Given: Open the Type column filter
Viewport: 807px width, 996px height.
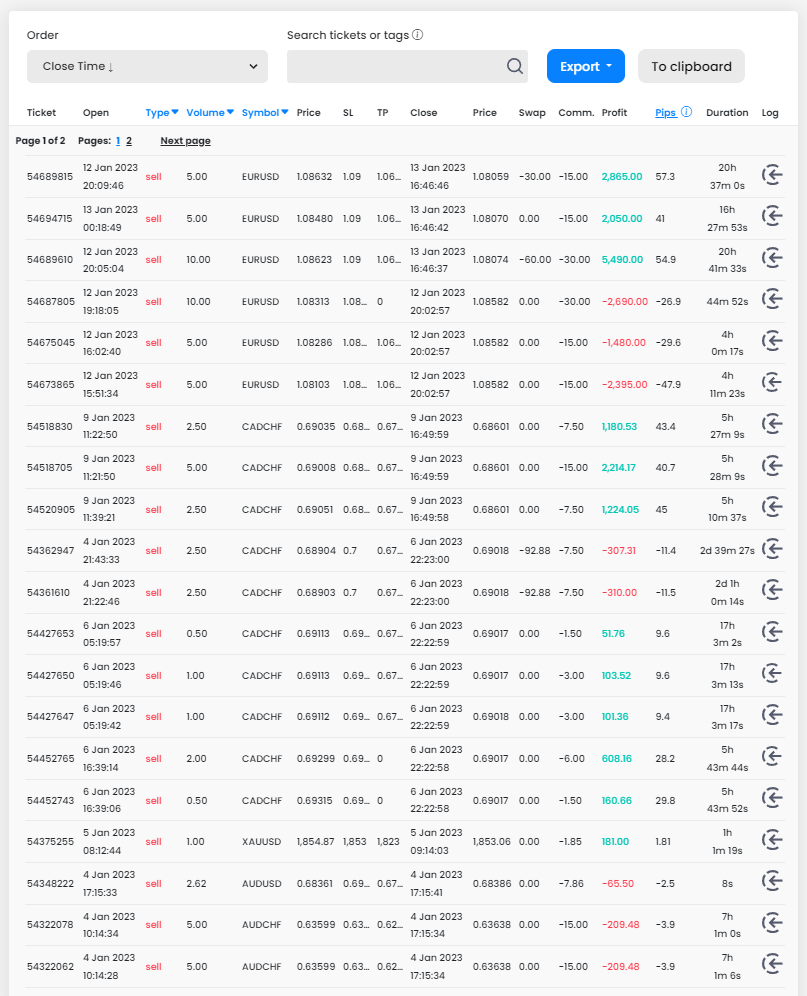Looking at the screenshot, I should (162, 113).
